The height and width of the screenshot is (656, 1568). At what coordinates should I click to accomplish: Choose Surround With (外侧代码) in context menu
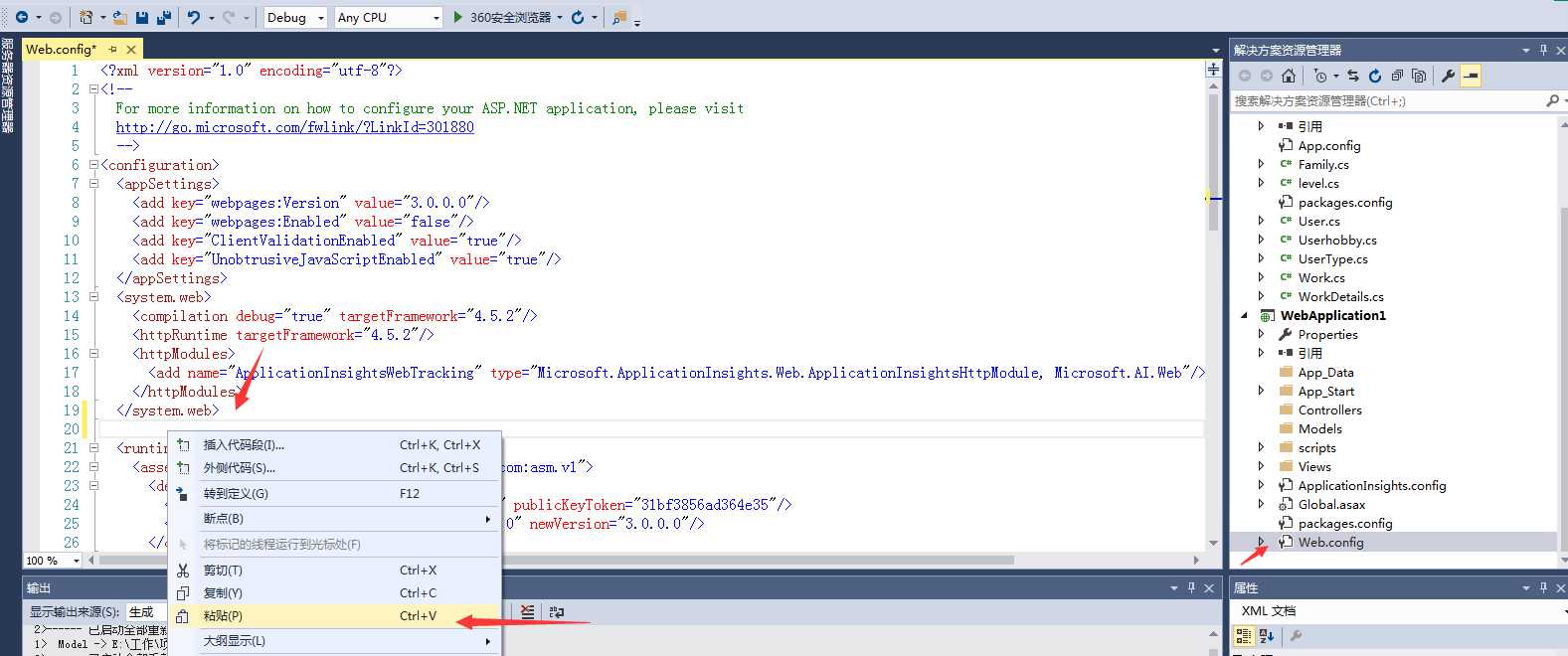pyautogui.click(x=334, y=468)
